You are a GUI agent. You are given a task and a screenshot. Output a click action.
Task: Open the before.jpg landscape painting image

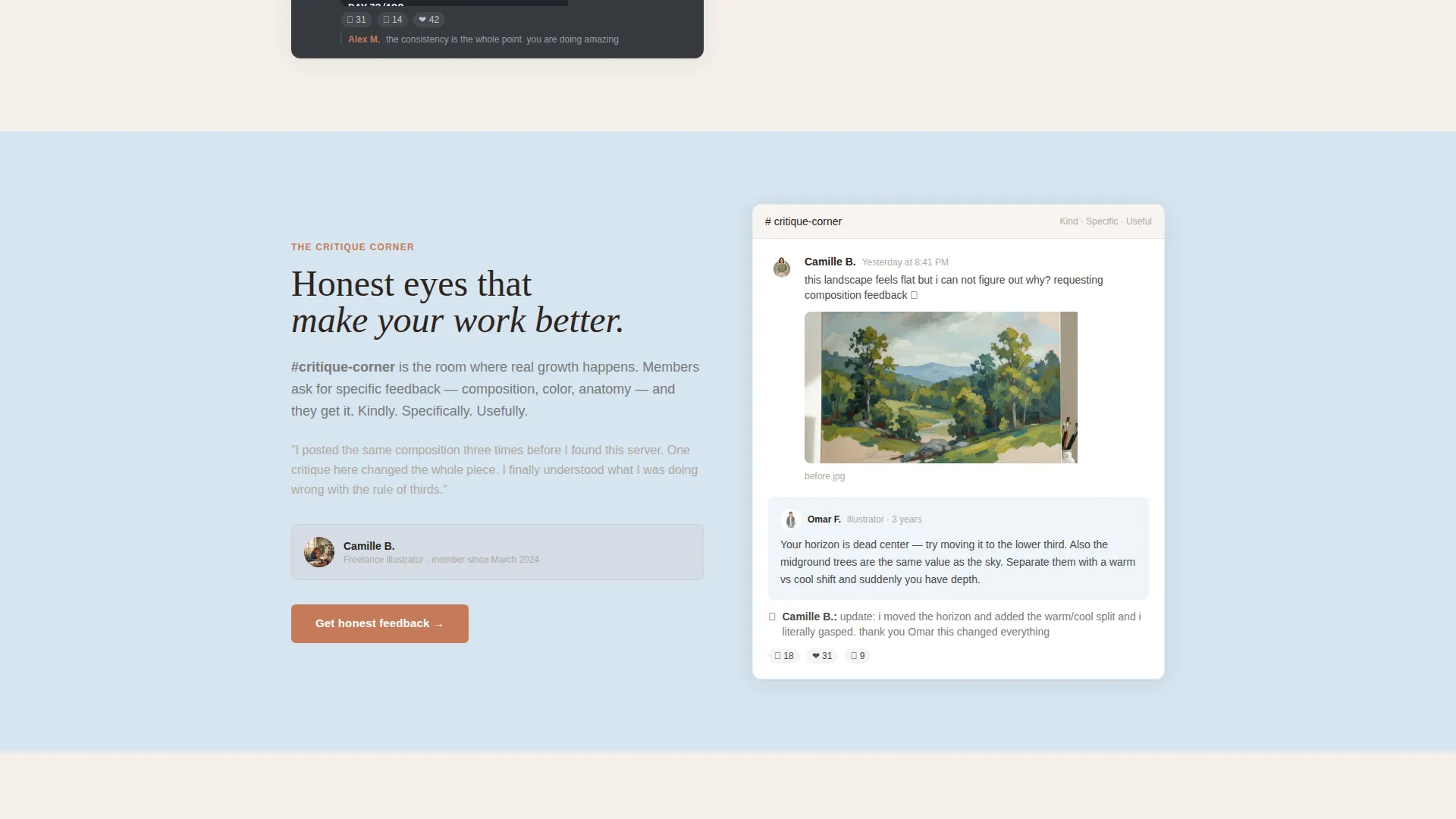[x=940, y=388]
